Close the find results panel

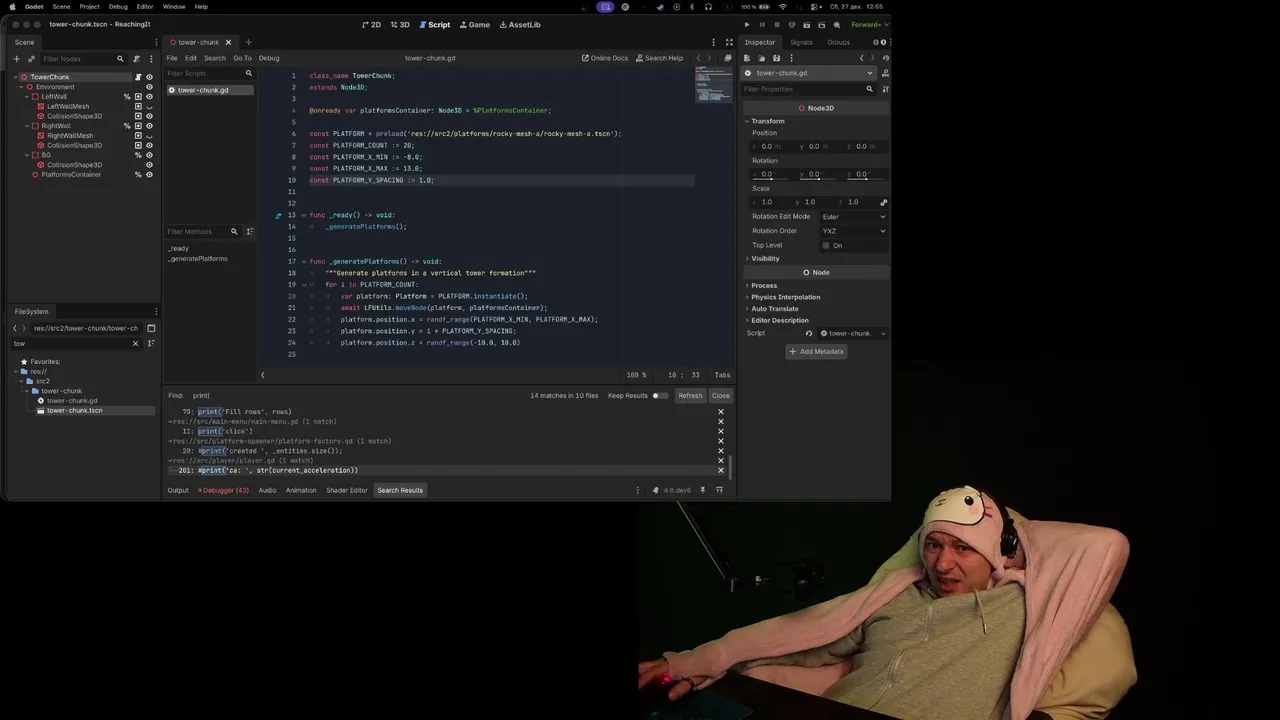pos(720,396)
